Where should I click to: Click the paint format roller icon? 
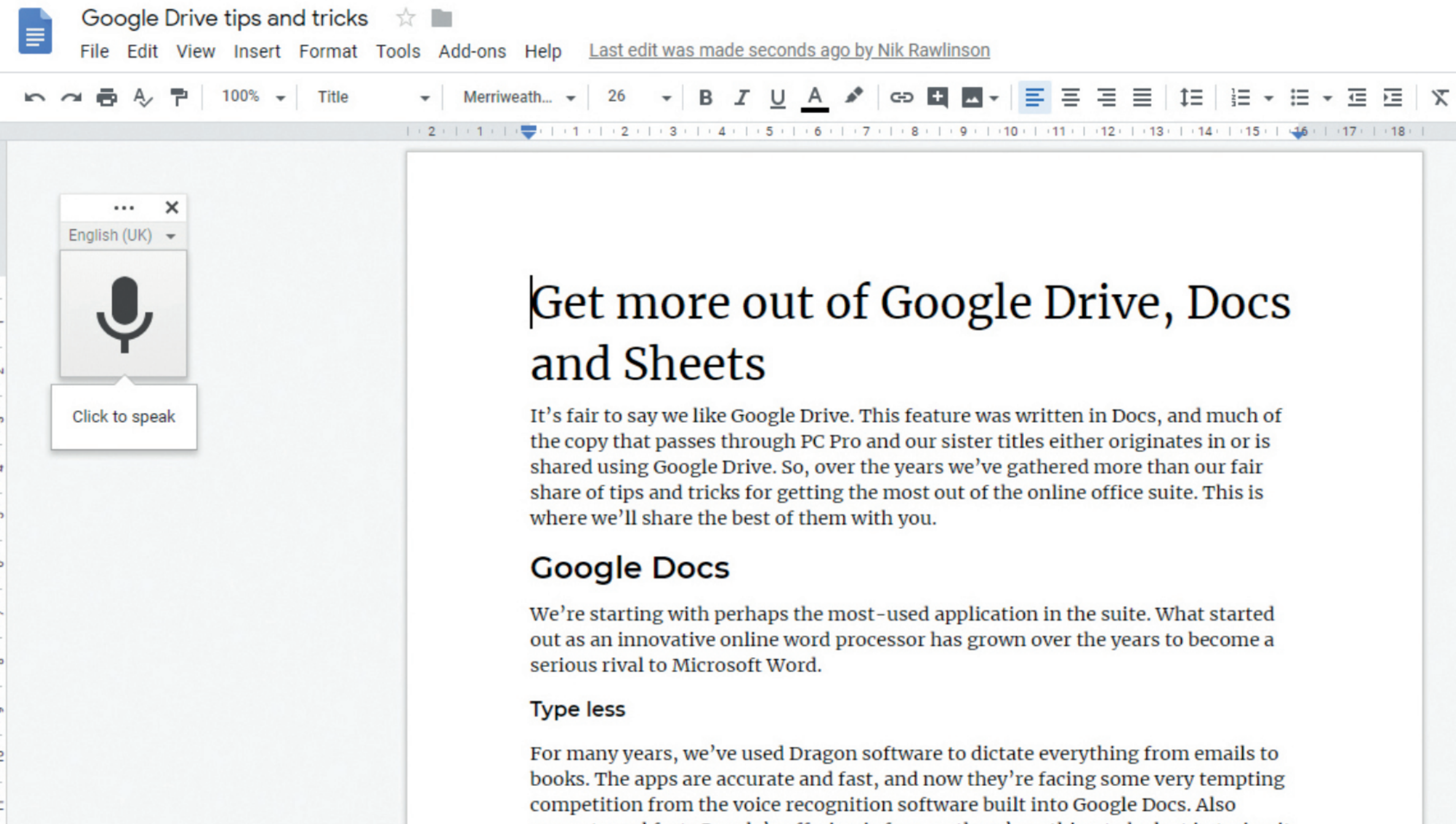[x=179, y=98]
